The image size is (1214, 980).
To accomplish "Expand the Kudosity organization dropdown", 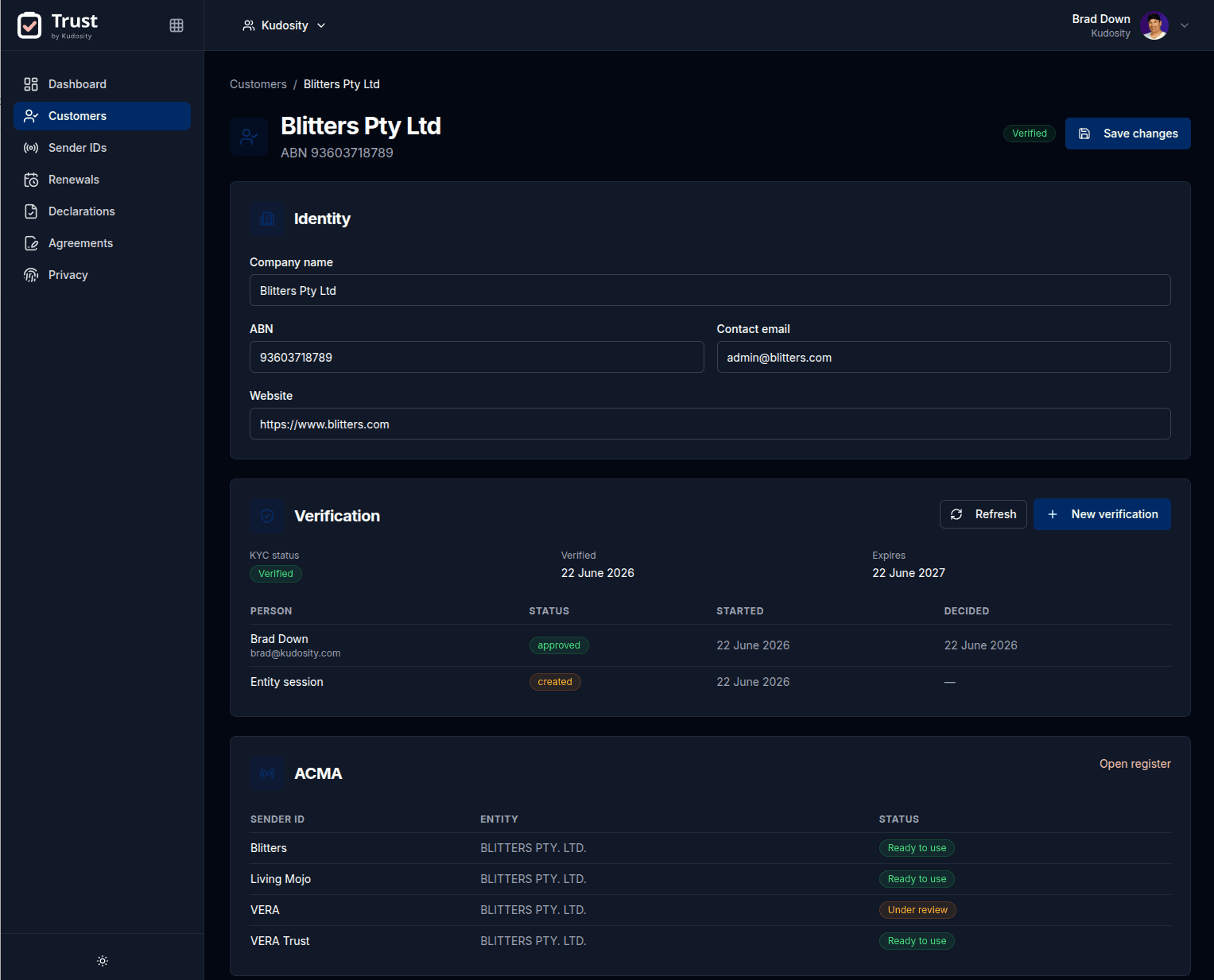I will click(x=284, y=25).
